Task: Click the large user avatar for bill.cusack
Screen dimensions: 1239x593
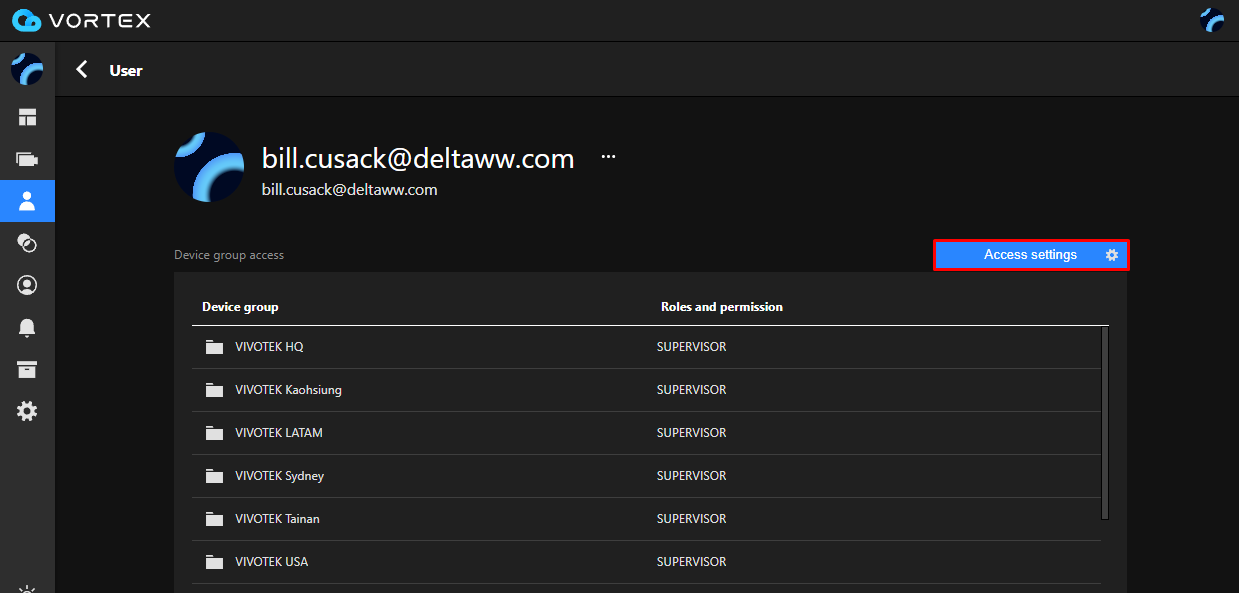Action: point(209,167)
